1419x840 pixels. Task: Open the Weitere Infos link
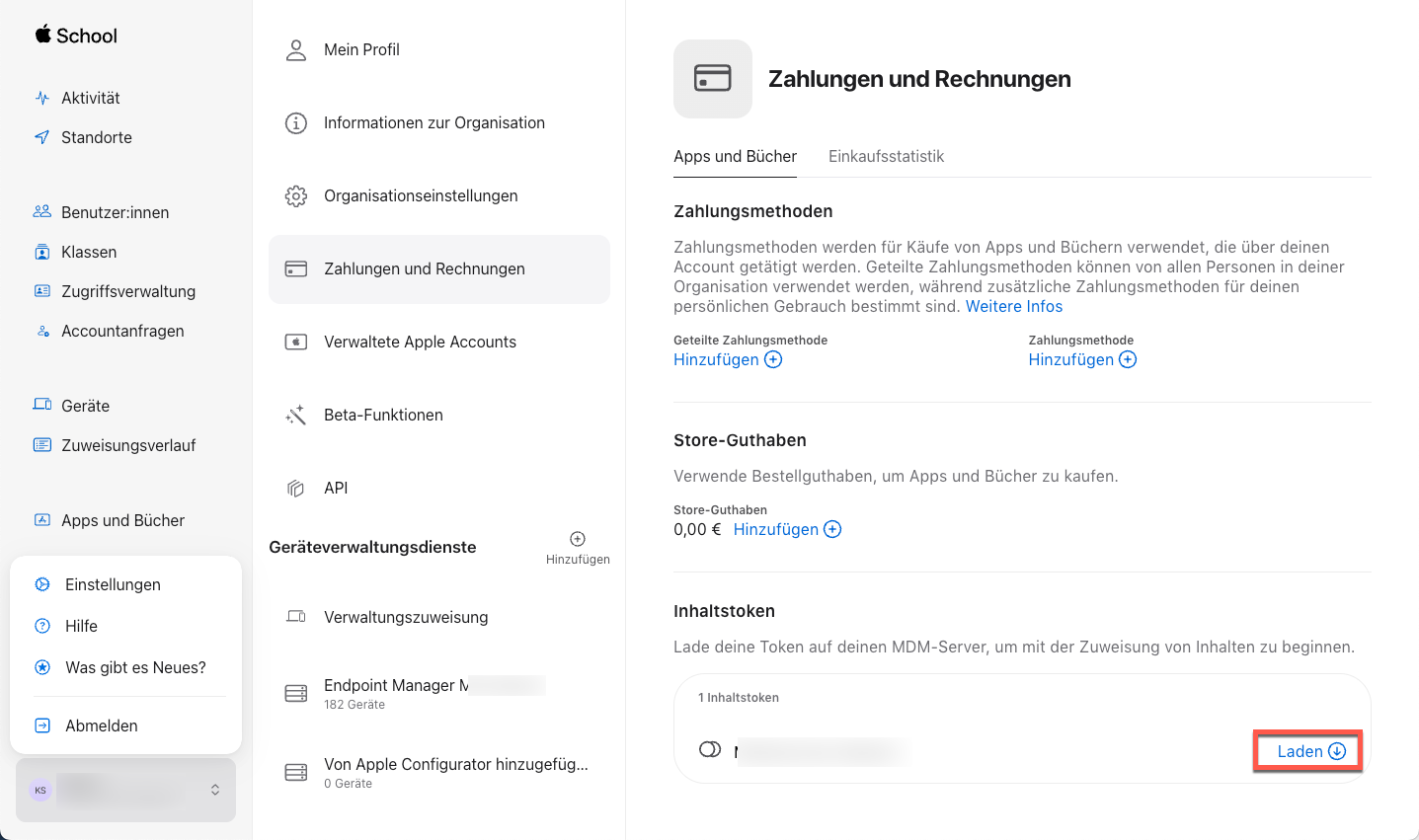pyautogui.click(x=1013, y=306)
